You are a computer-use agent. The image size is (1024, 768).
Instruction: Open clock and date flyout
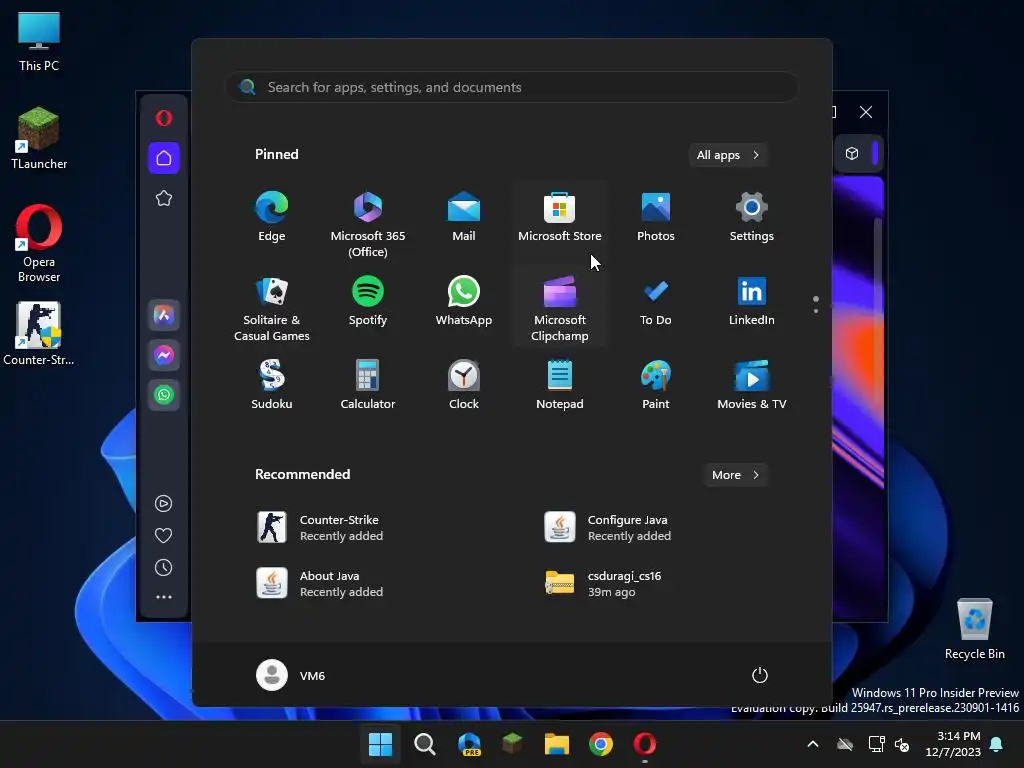click(953, 744)
